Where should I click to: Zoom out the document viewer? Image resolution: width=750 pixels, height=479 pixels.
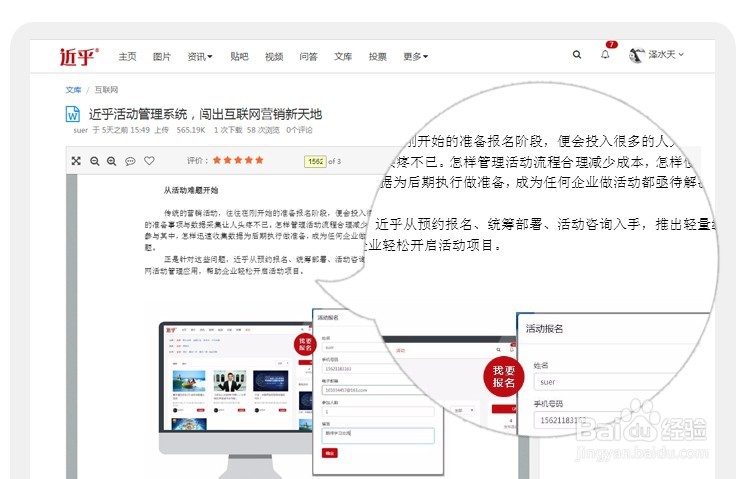coord(95,161)
